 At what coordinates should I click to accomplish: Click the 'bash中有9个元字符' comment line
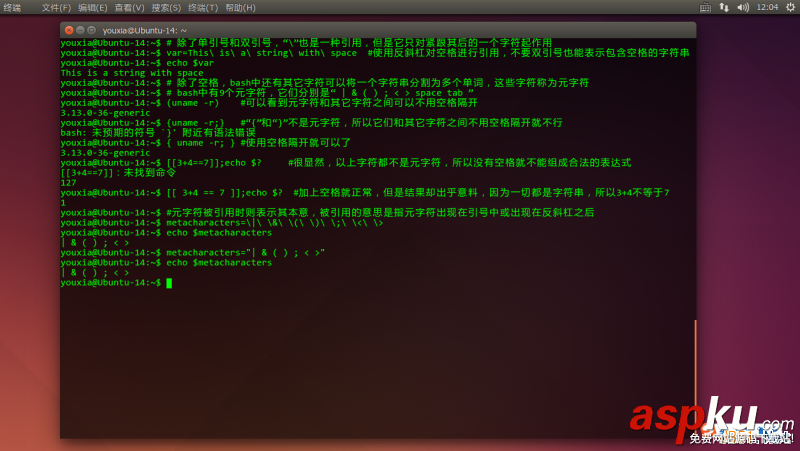(267, 93)
